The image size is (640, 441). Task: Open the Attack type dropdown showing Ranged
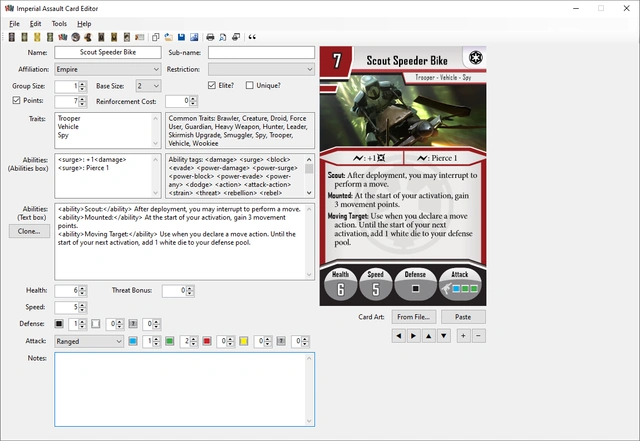coord(89,341)
